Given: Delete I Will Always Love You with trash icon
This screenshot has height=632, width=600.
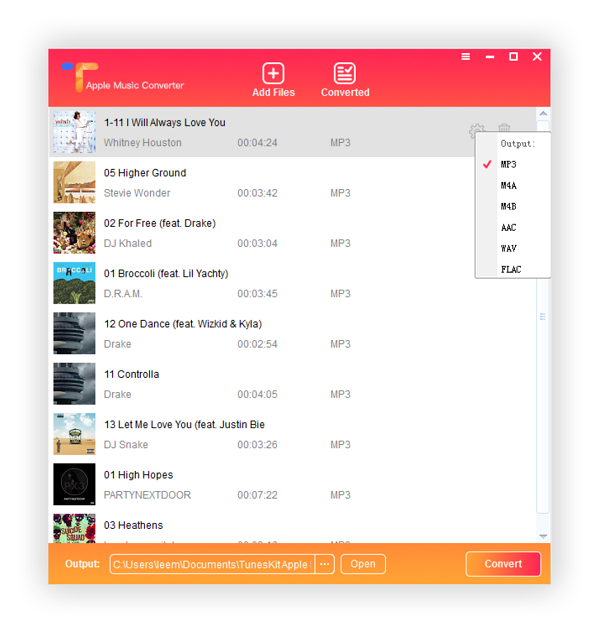Looking at the screenshot, I should (x=504, y=128).
